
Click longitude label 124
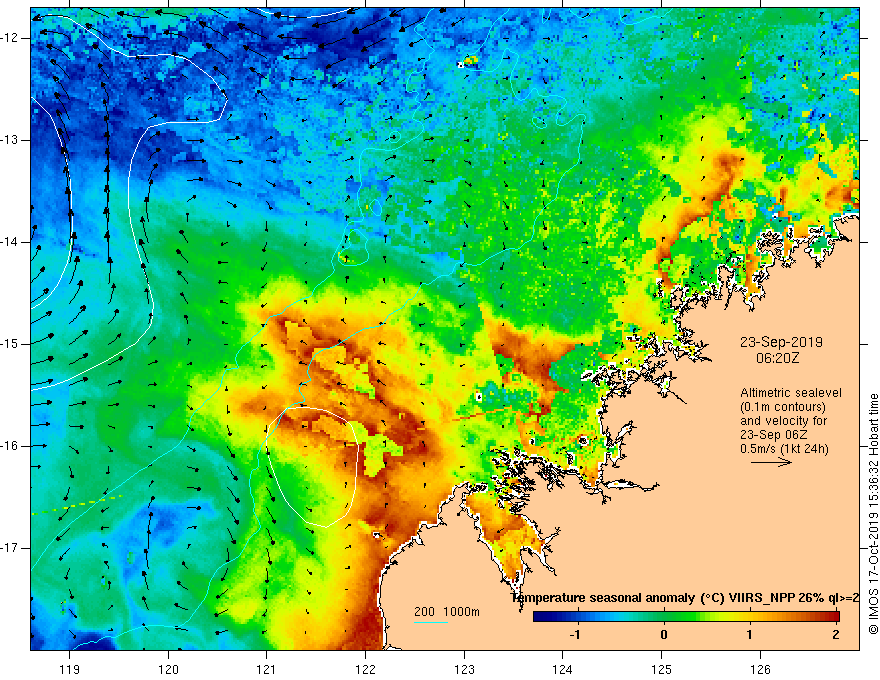(563, 669)
